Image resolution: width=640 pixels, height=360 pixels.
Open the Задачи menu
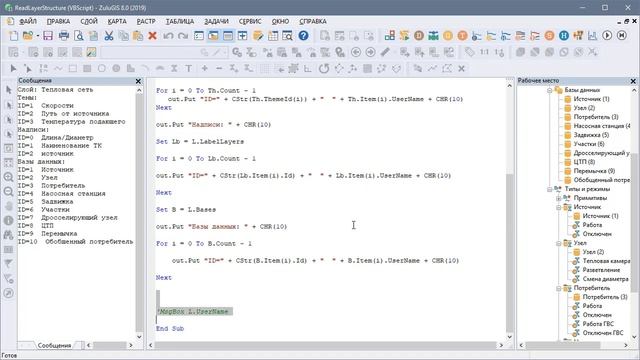216,21
